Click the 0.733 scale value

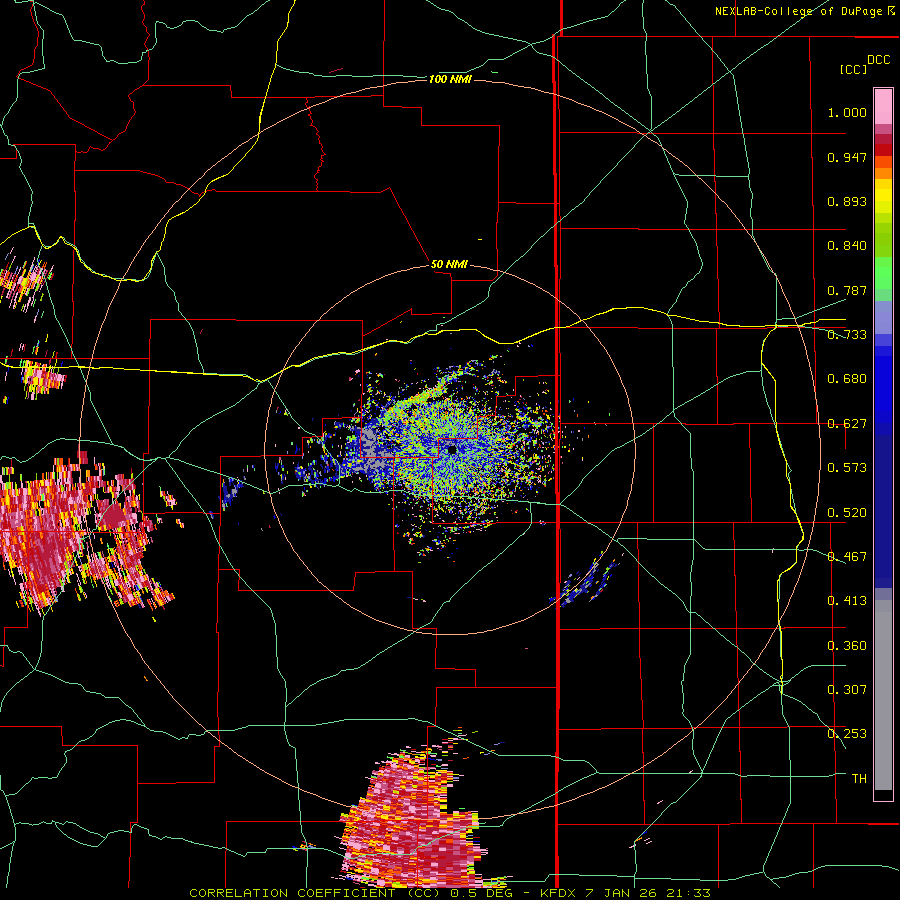(847, 335)
